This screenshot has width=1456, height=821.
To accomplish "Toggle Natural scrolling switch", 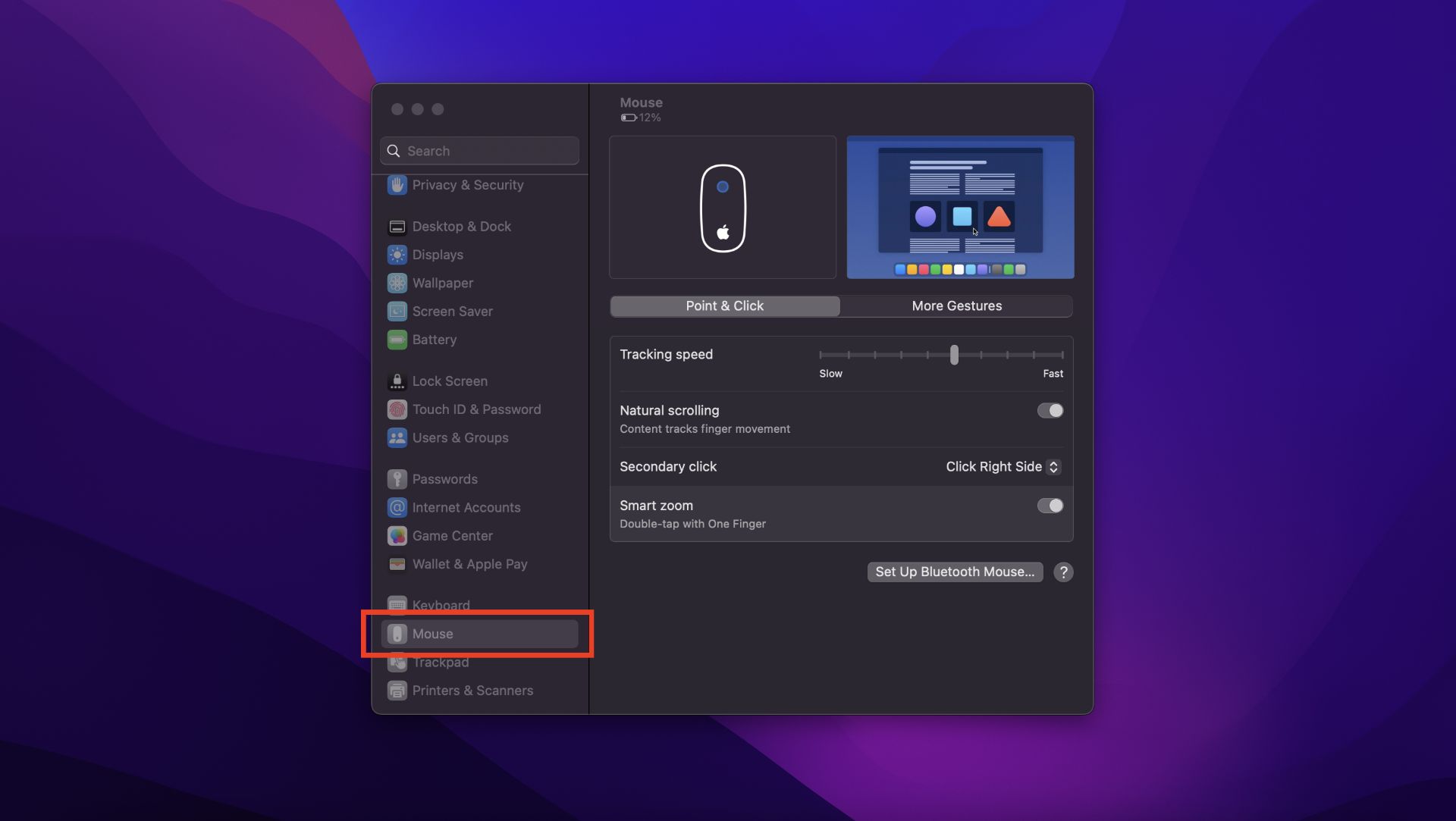I will coord(1050,410).
